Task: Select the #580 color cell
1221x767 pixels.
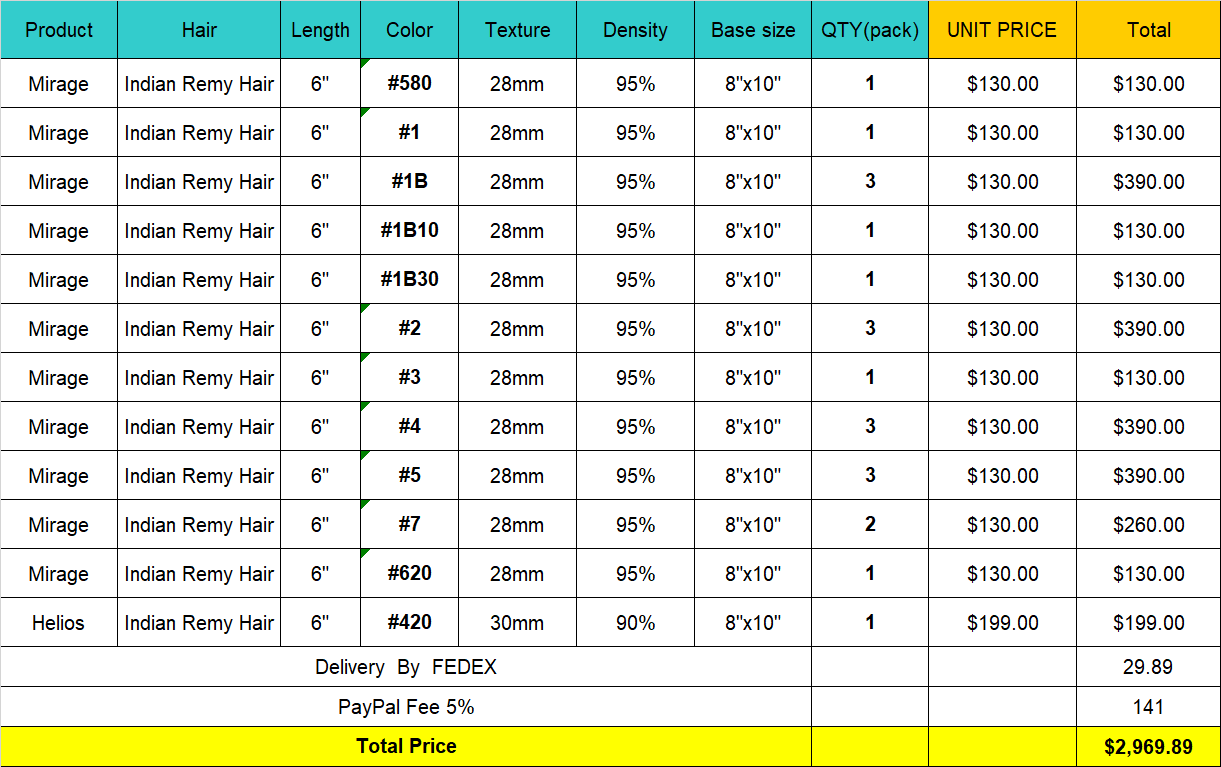Action: (410, 83)
